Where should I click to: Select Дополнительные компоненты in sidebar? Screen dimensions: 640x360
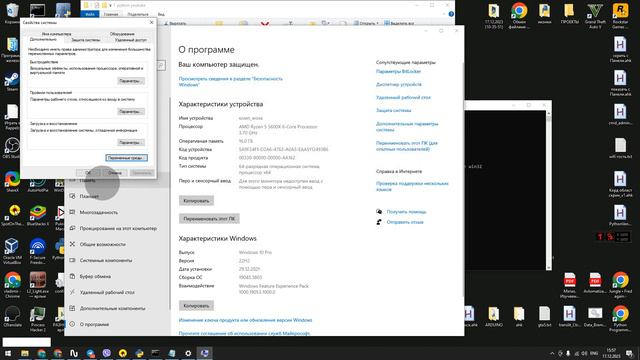(112, 309)
